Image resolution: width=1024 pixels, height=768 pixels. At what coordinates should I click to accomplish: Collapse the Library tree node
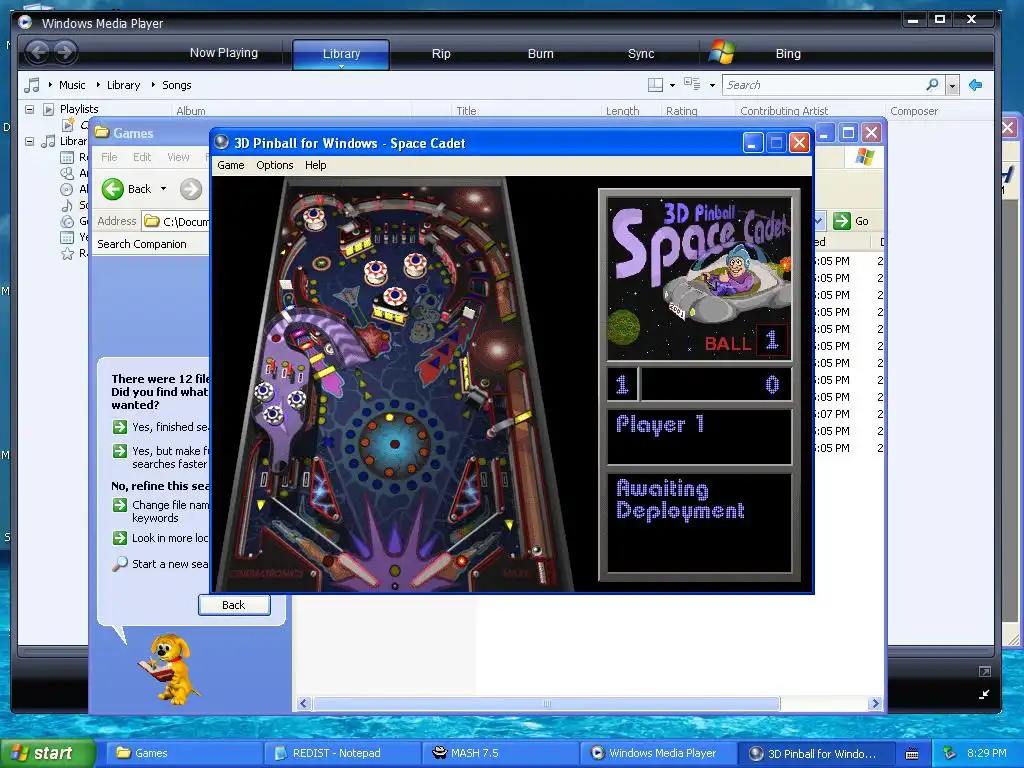pyautogui.click(x=29, y=141)
